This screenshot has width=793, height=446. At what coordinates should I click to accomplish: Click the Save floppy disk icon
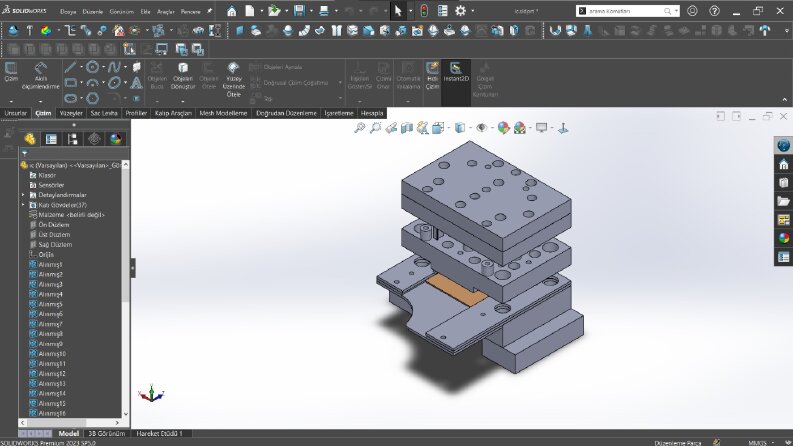[299, 11]
